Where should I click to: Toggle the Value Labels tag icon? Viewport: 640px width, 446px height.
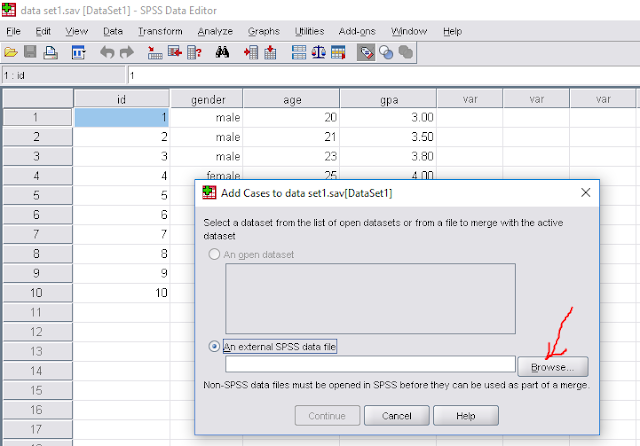pos(366,53)
